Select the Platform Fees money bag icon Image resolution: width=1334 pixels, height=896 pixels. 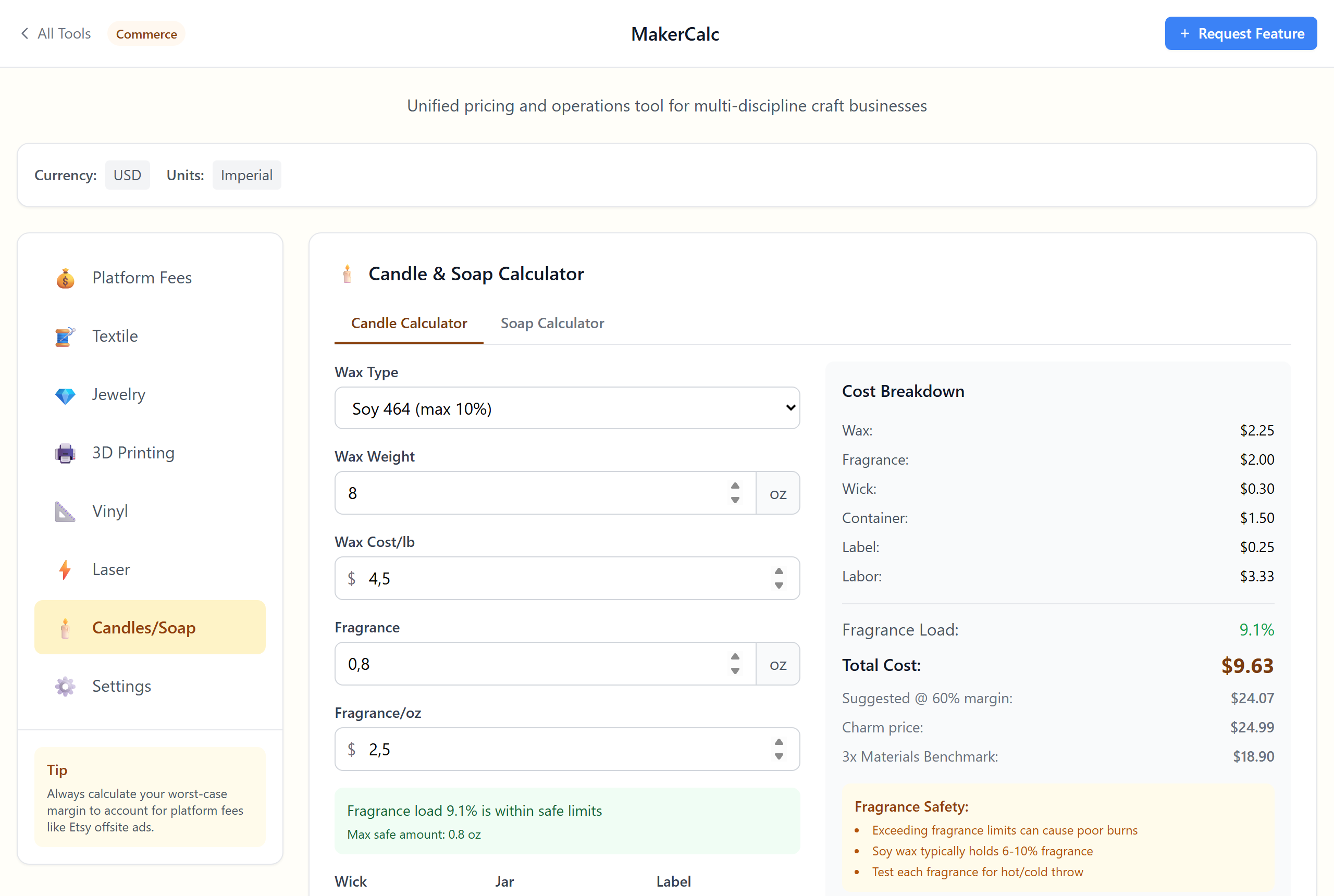pyautogui.click(x=65, y=278)
